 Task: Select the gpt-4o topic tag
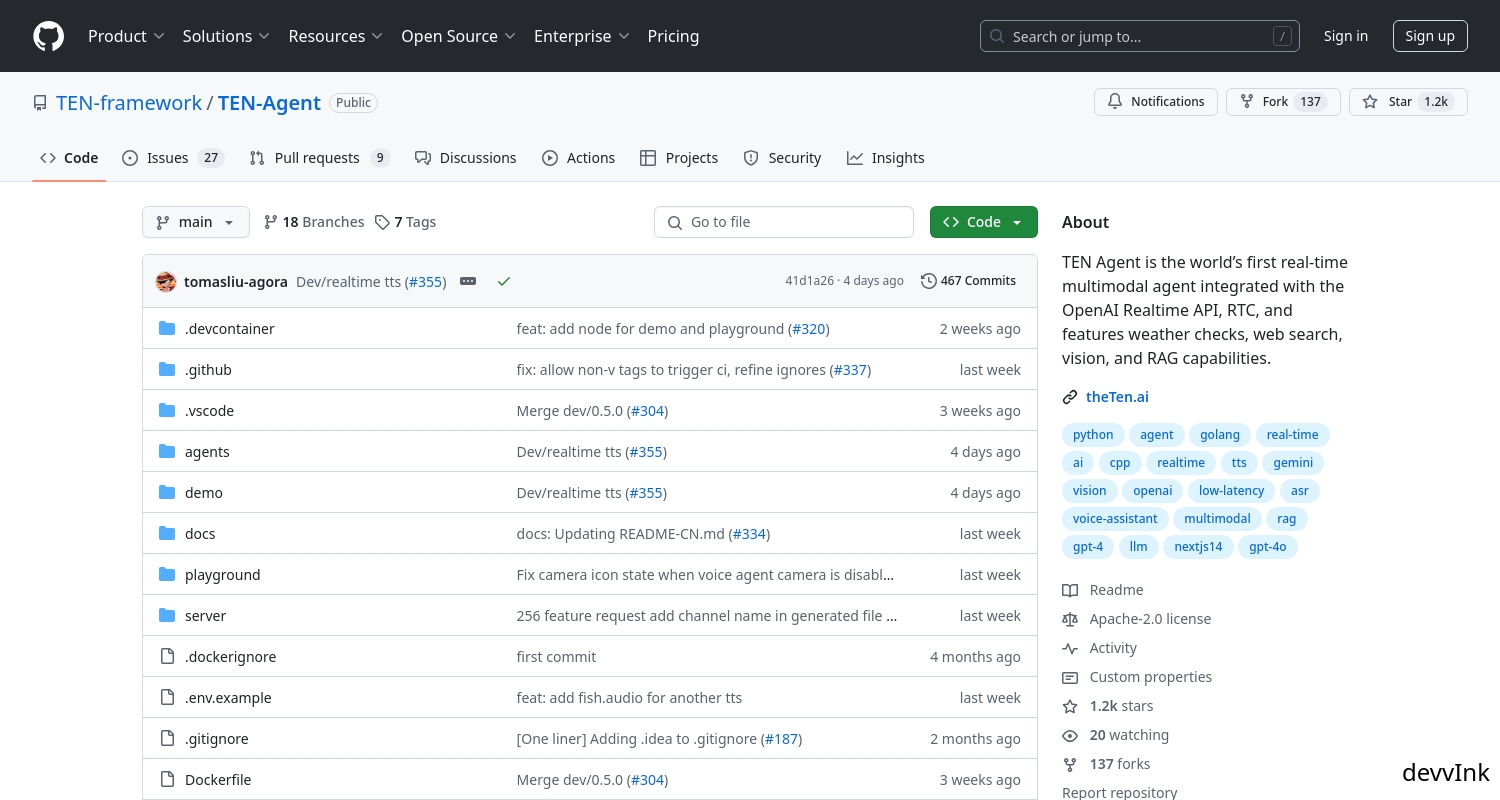pyautogui.click(x=1267, y=547)
